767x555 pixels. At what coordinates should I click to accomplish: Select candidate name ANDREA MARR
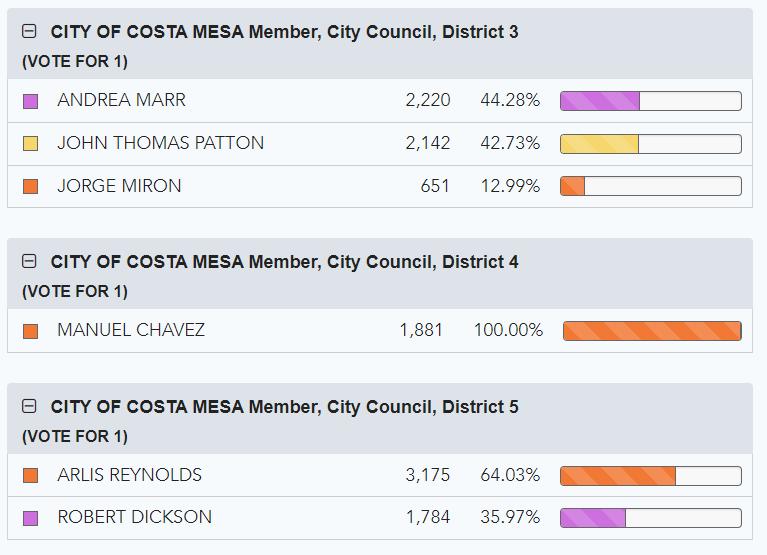121,100
